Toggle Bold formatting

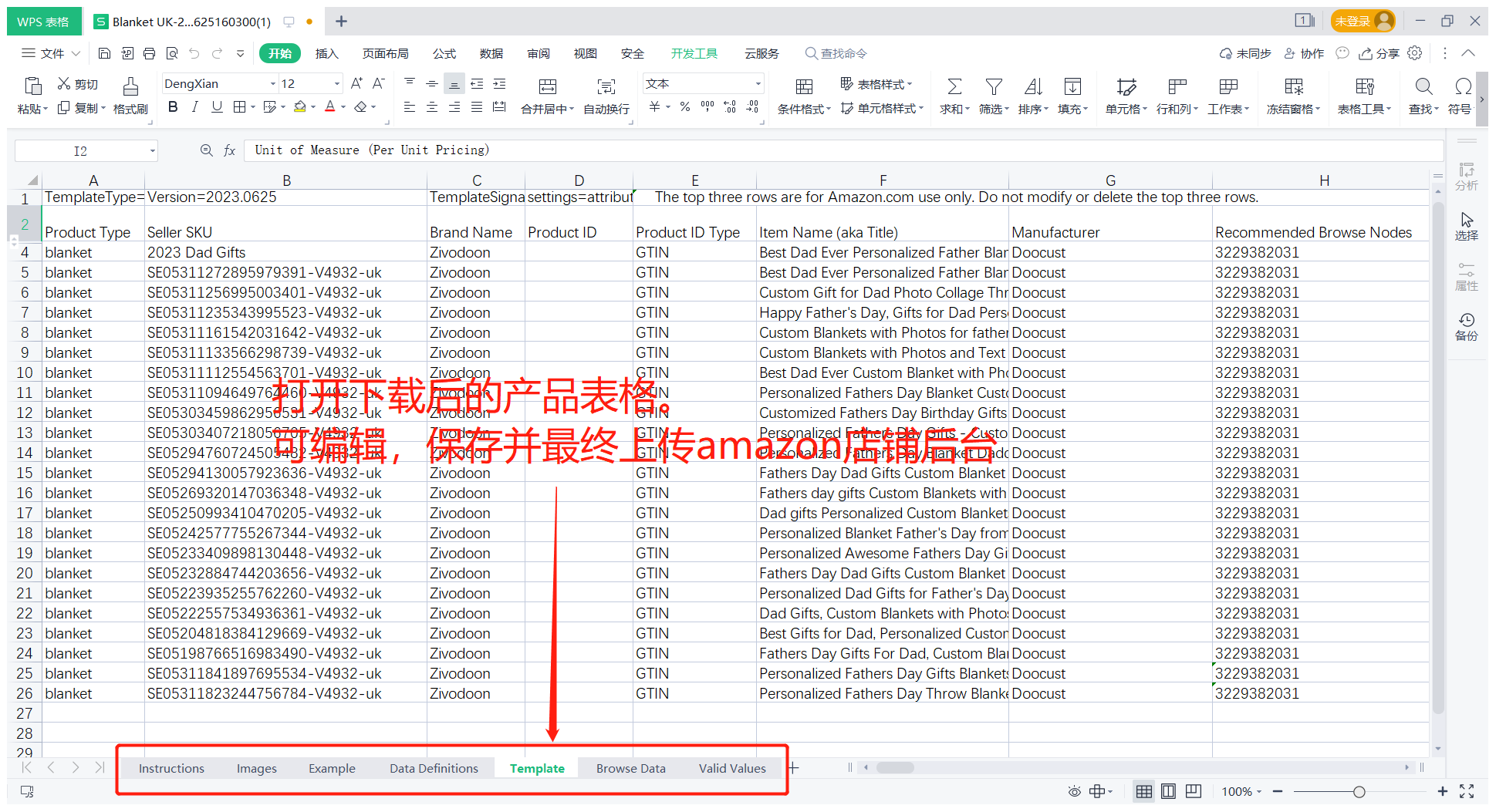[173, 107]
